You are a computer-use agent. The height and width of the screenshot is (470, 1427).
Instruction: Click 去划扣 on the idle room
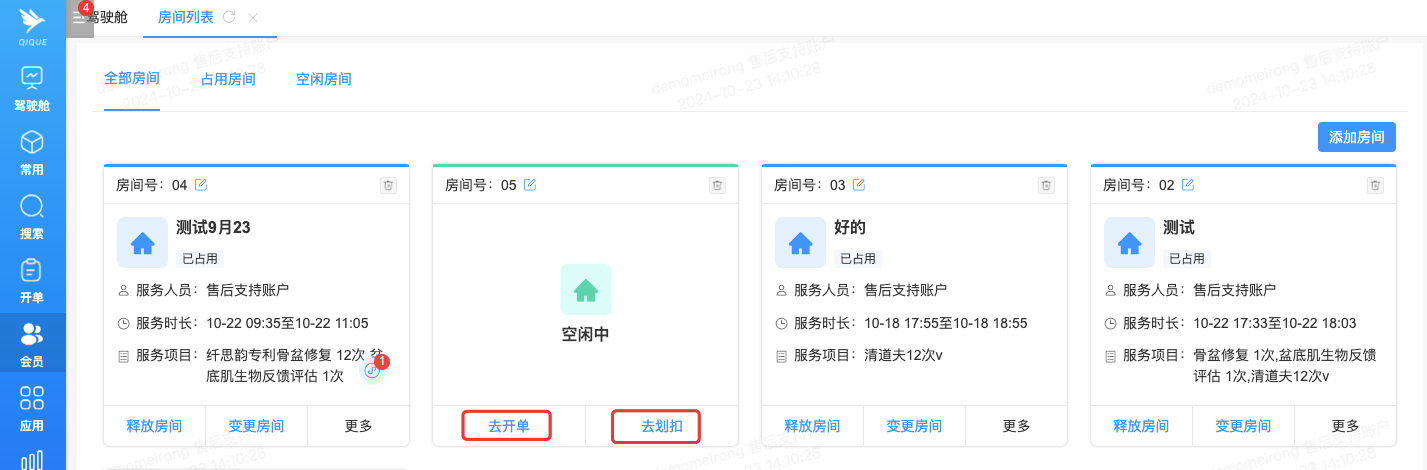[x=655, y=426]
